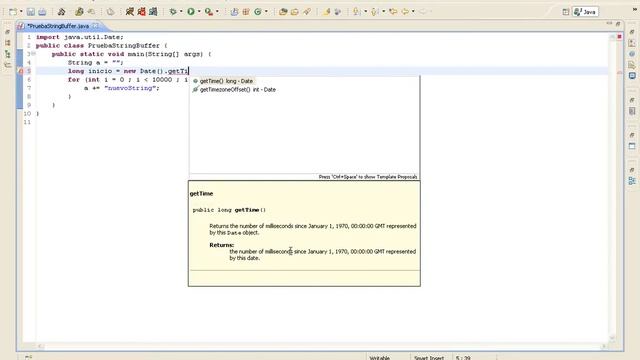Click the New file wizard icon
The image size is (640, 360).
13,12
